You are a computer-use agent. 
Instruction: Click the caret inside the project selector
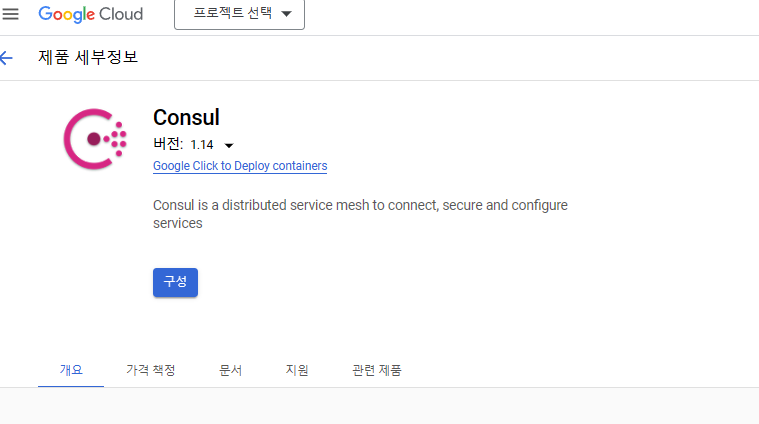click(287, 15)
